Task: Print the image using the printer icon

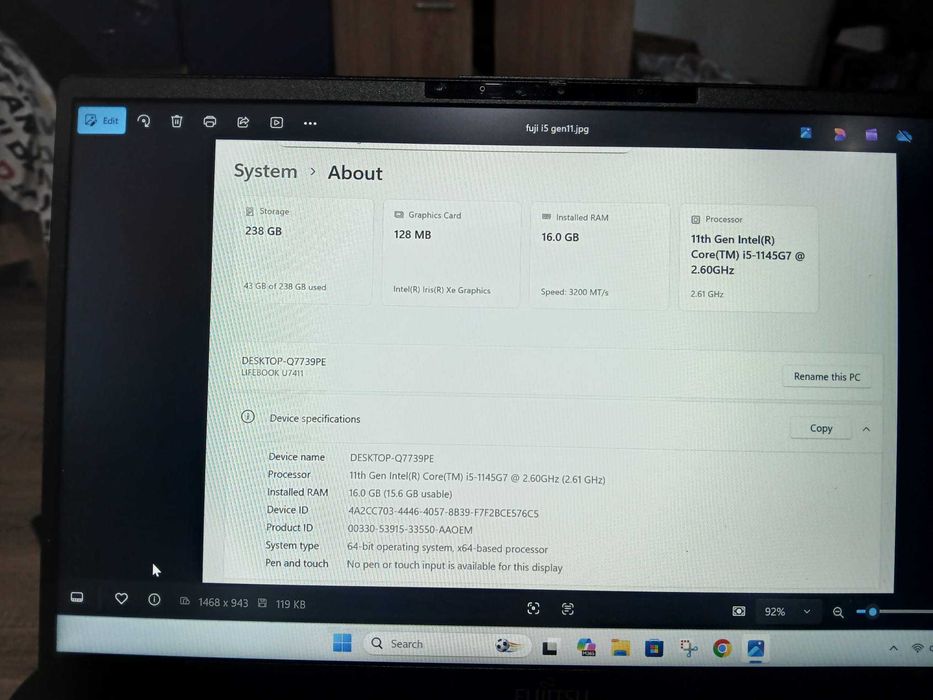Action: tap(209, 122)
